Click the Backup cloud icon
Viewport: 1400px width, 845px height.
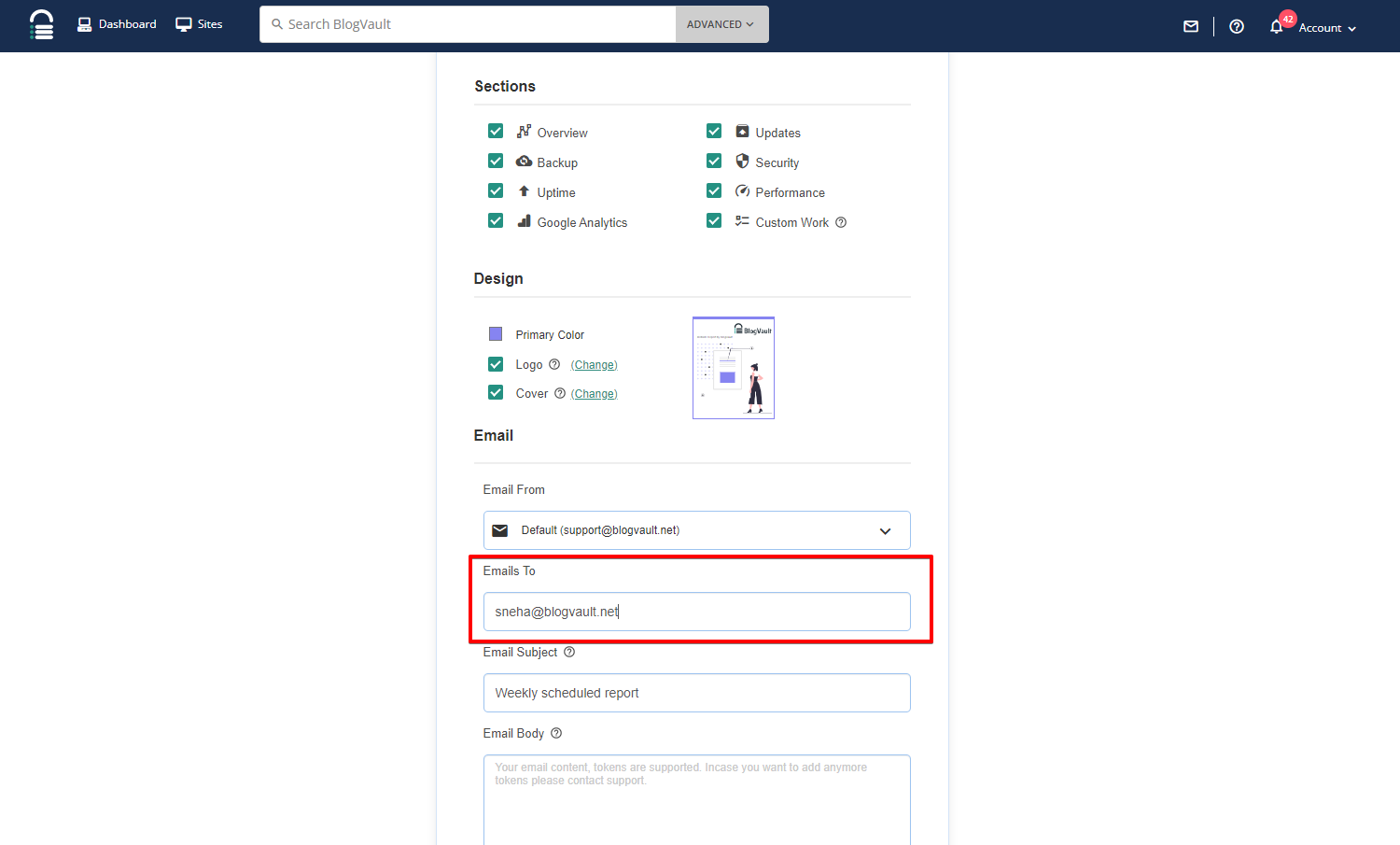(x=525, y=161)
